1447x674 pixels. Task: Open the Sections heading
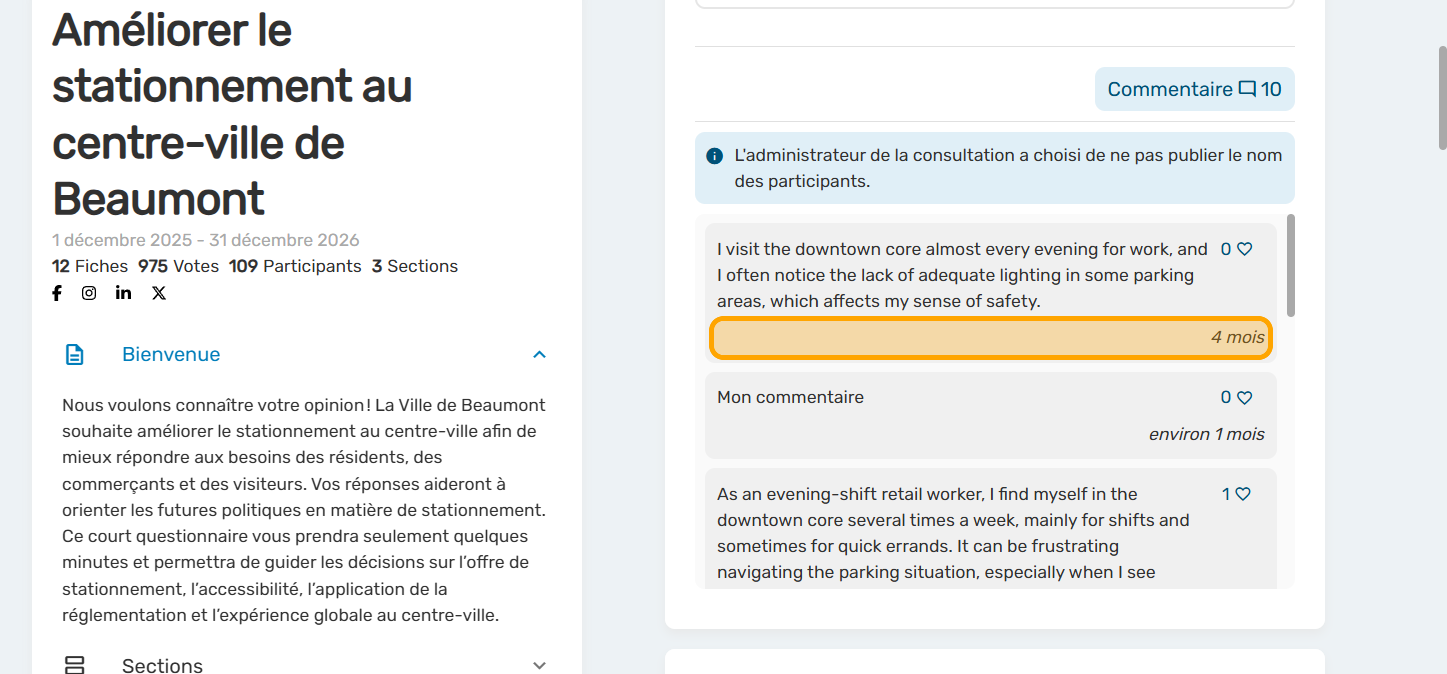162,665
